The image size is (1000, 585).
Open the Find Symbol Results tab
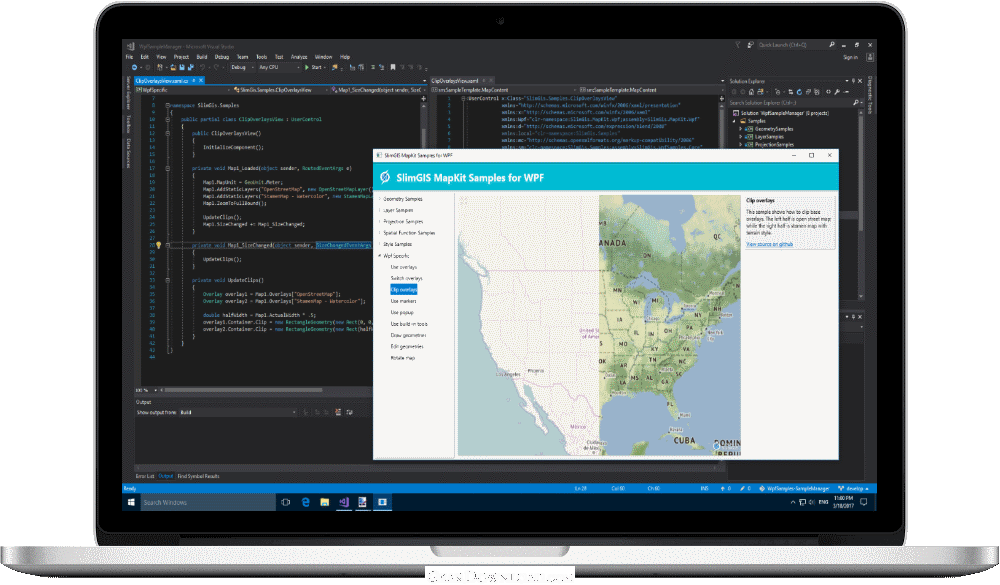coord(198,476)
